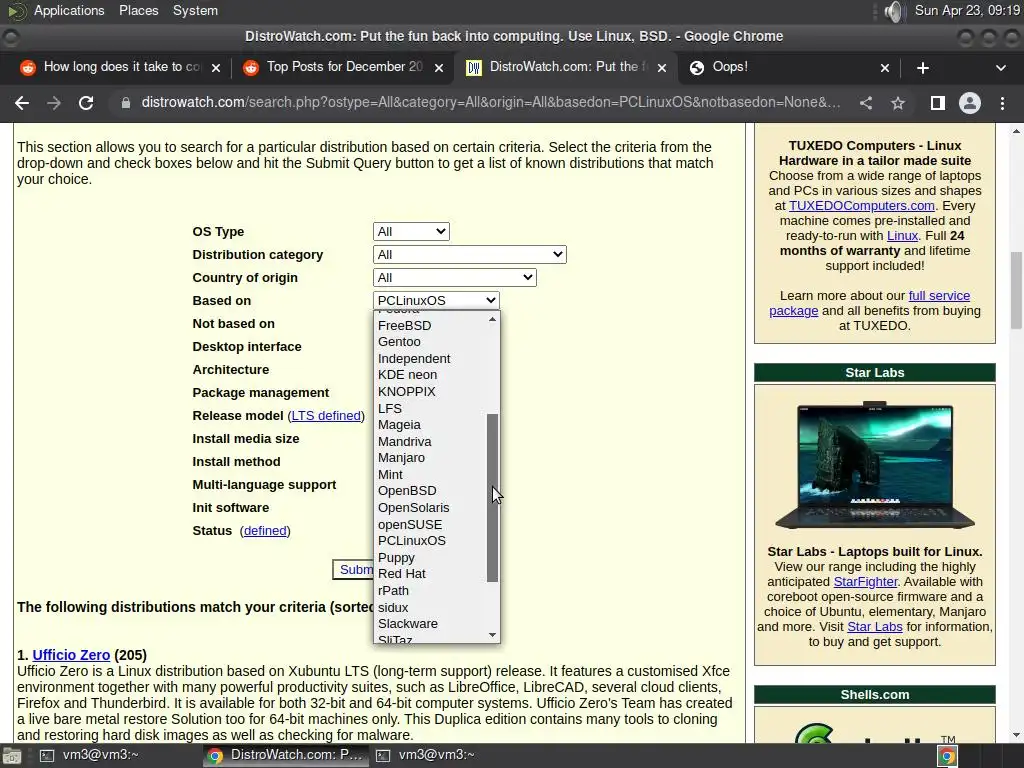Open the Ufficio Zero distribution link
The height and width of the screenshot is (768, 1024).
coord(71,655)
